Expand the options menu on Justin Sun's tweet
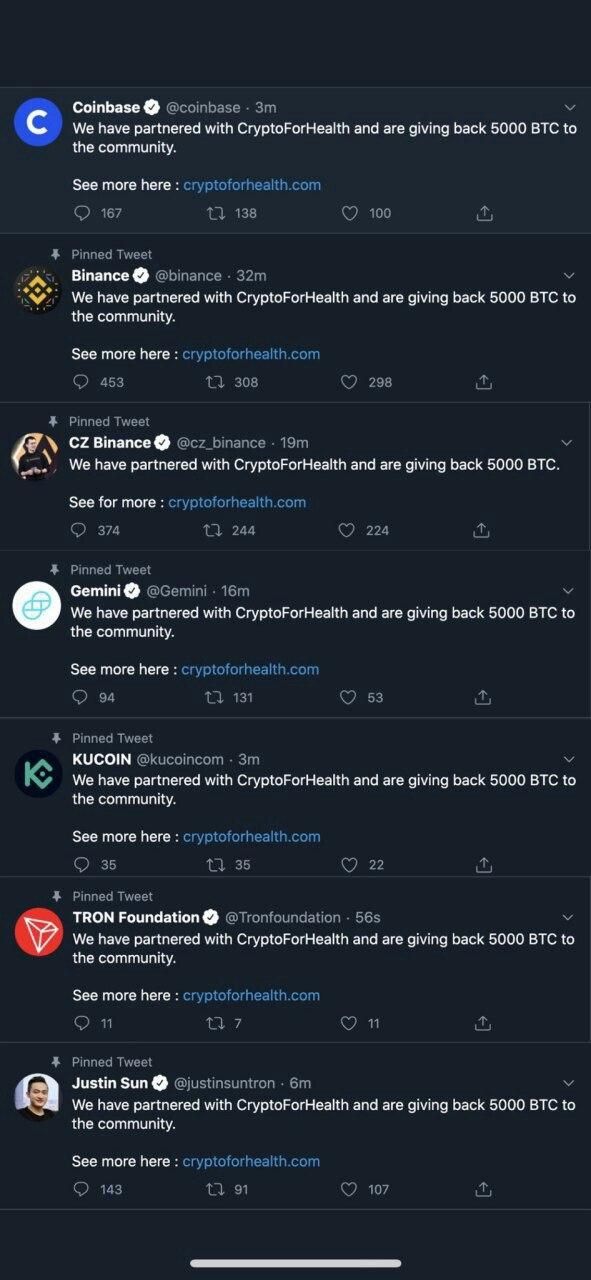This screenshot has width=591, height=1280. [x=568, y=1083]
